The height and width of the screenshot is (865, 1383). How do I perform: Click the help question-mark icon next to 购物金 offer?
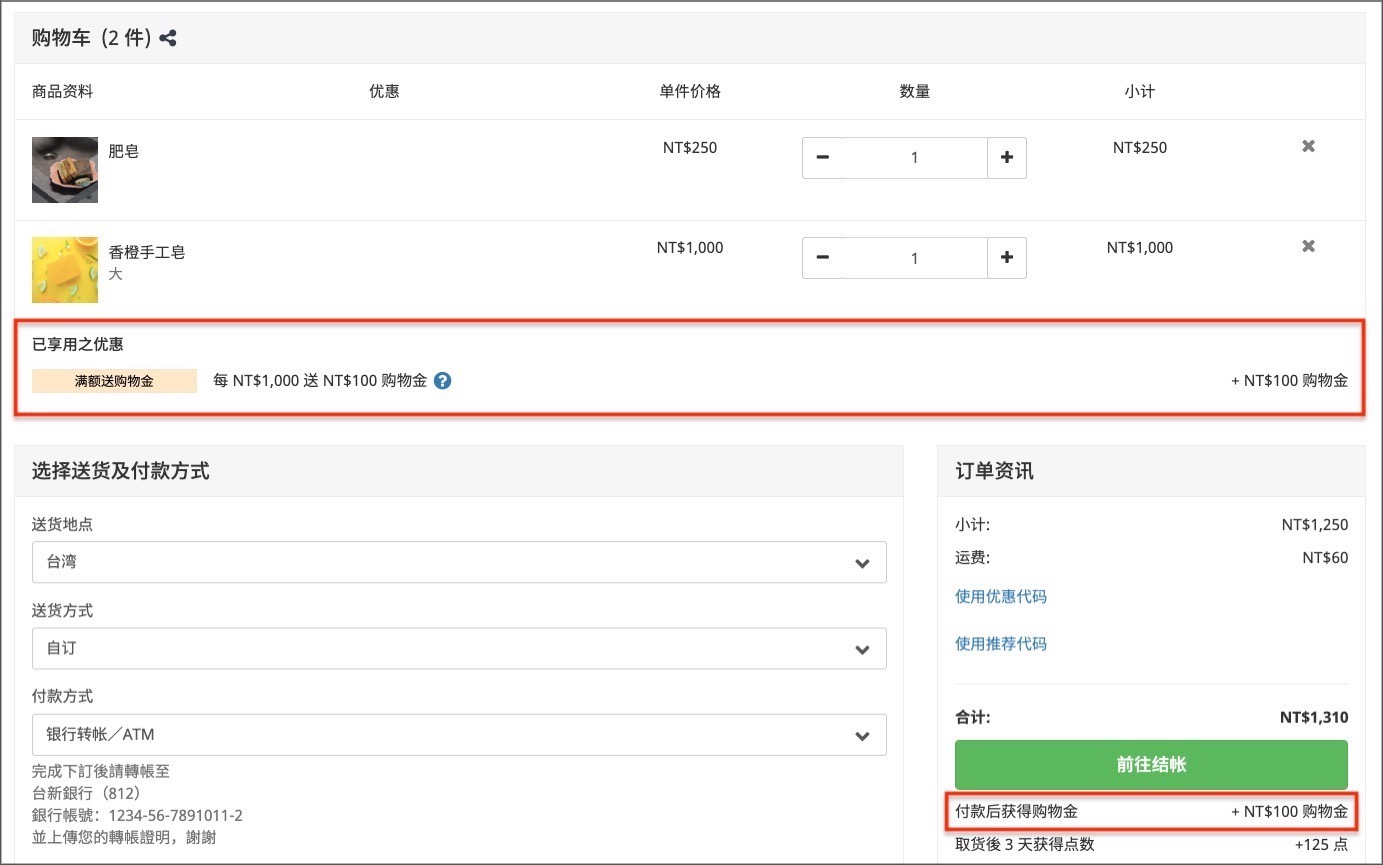tap(443, 381)
